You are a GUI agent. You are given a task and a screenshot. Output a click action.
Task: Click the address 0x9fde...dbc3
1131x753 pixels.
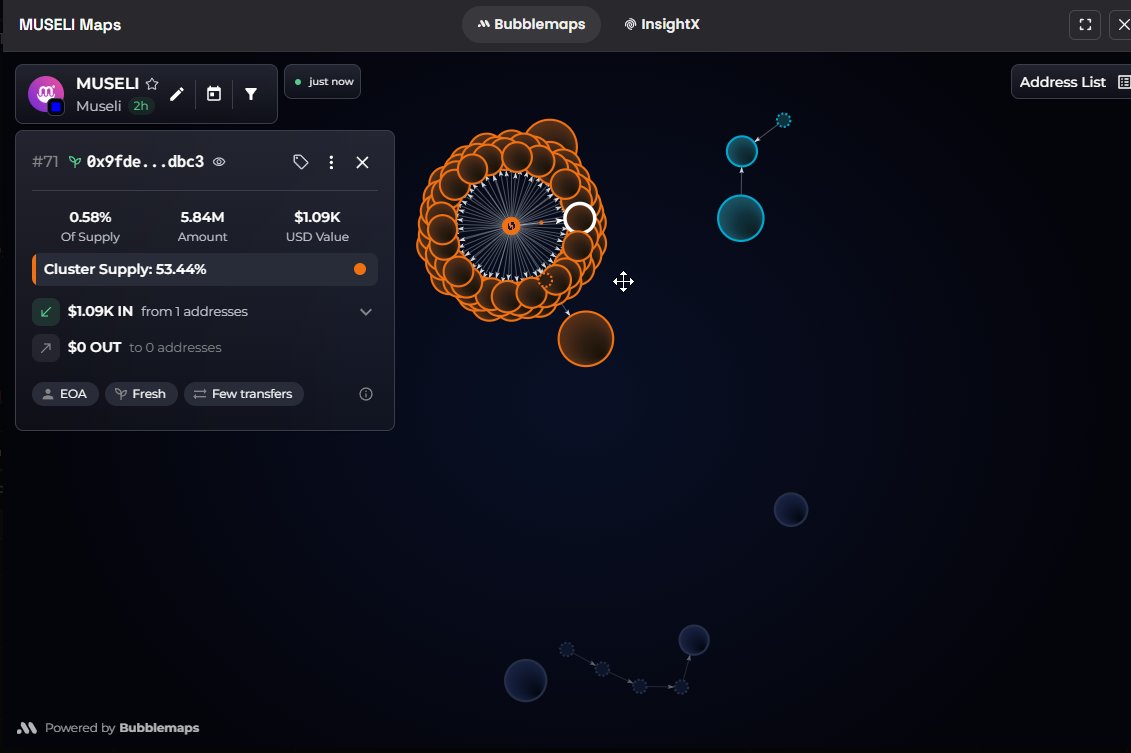pyautogui.click(x=145, y=162)
